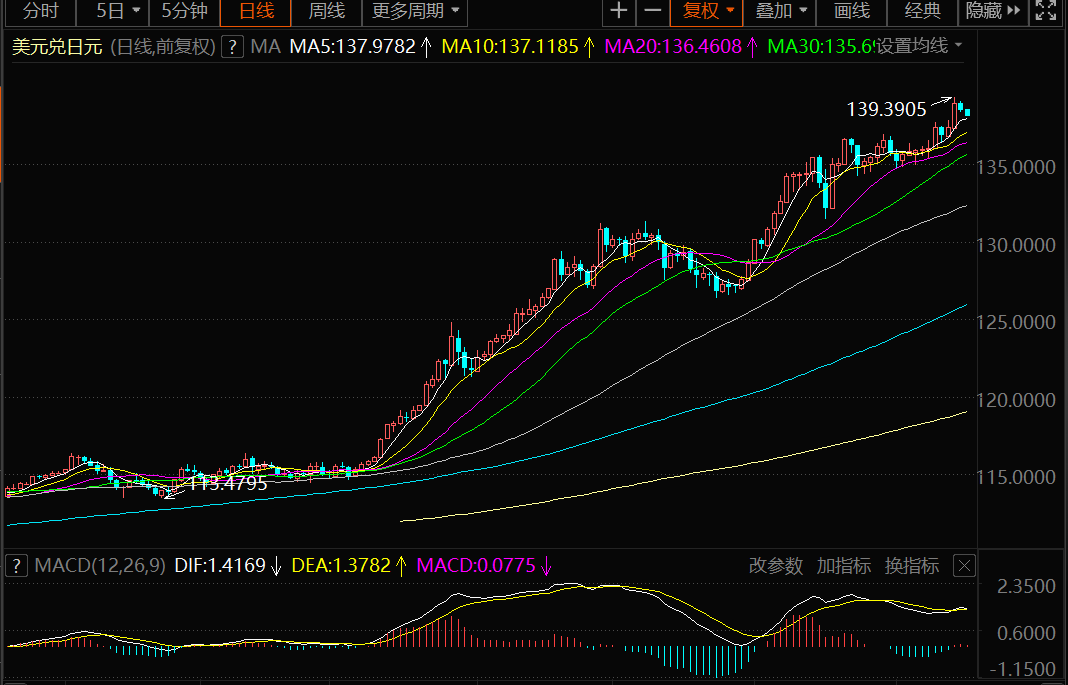This screenshot has width=1068, height=685.
Task: Click the 139.3905 high price label
Action: click(886, 110)
